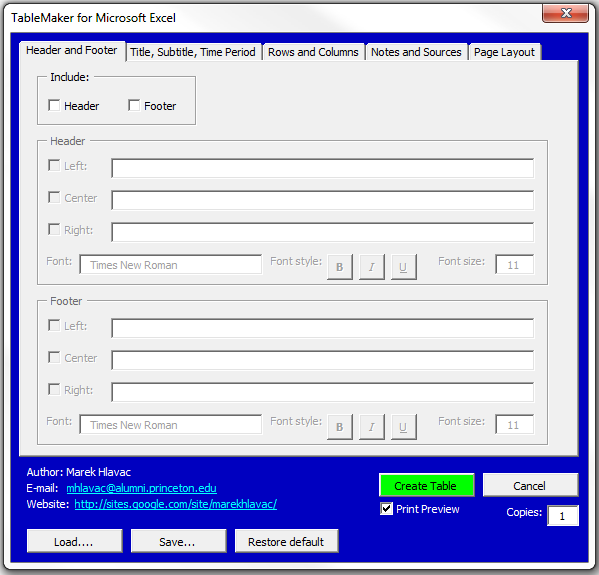Toggle Italic in Footer font style
599x575 pixels.
point(372,427)
